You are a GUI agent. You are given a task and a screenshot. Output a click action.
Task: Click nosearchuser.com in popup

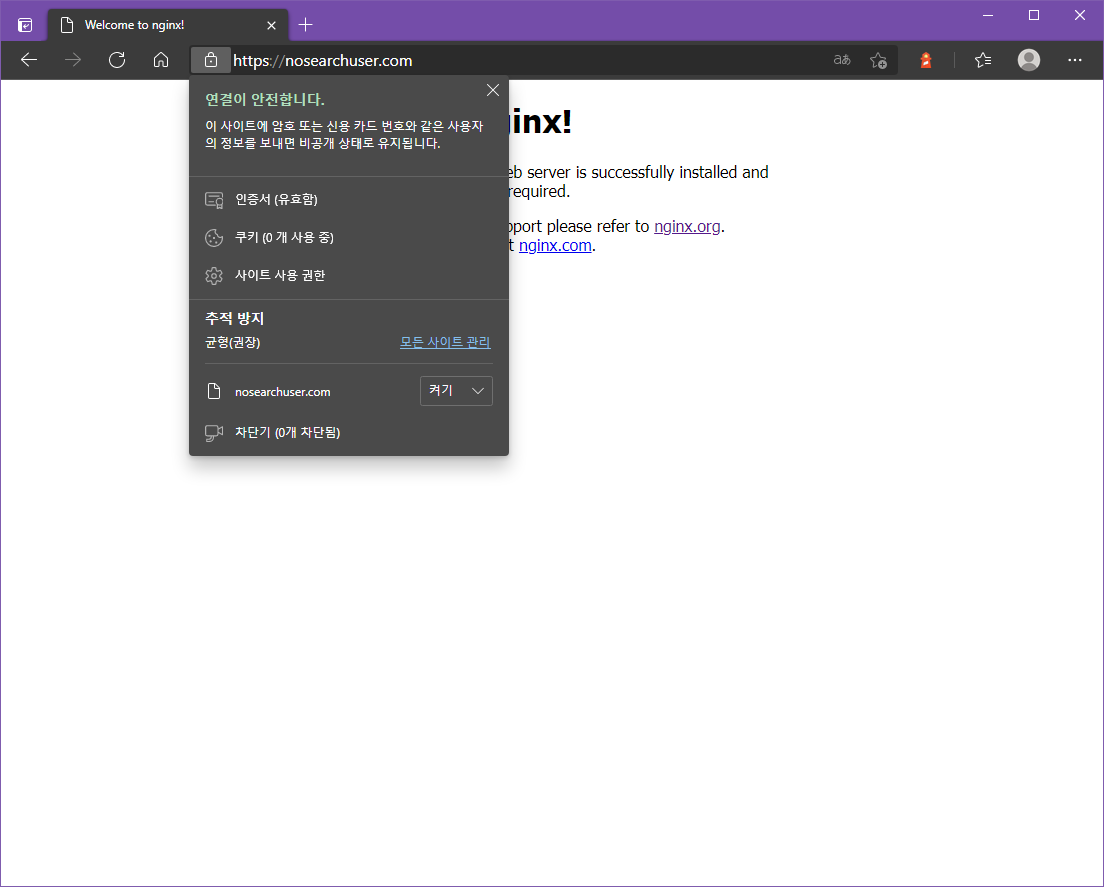pyautogui.click(x=282, y=392)
